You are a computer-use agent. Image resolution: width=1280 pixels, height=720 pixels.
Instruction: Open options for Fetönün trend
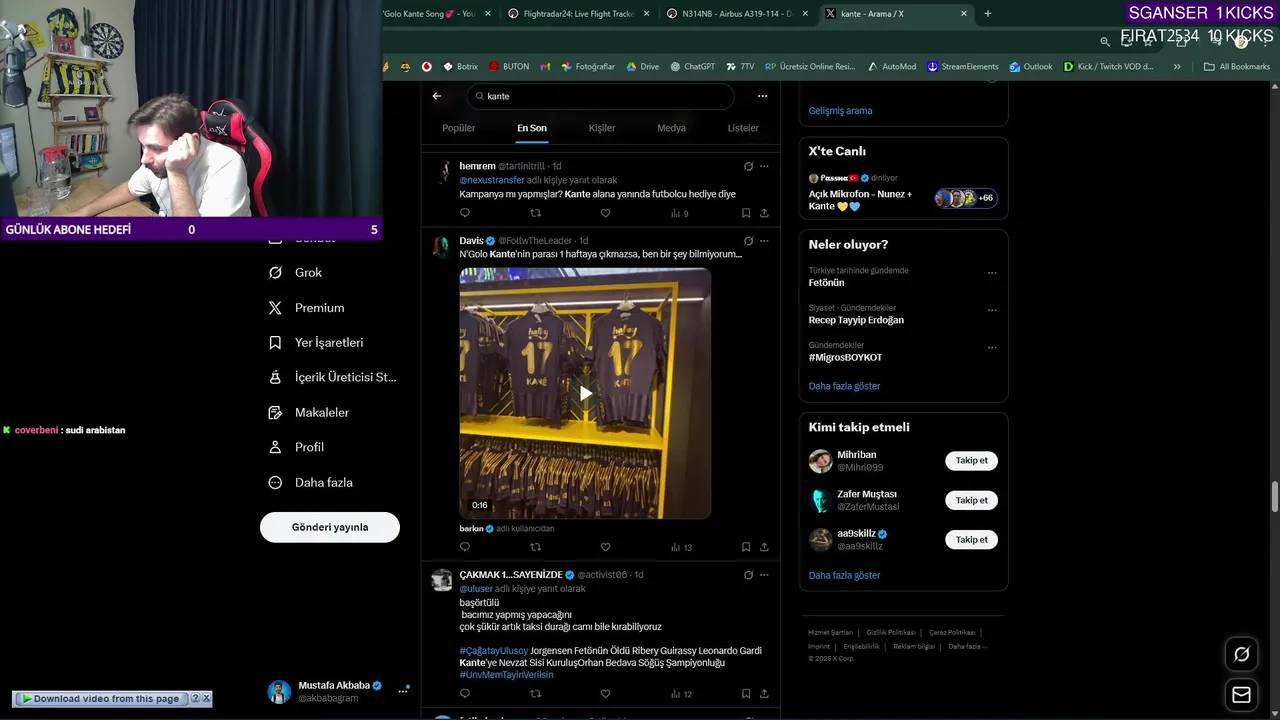click(992, 273)
